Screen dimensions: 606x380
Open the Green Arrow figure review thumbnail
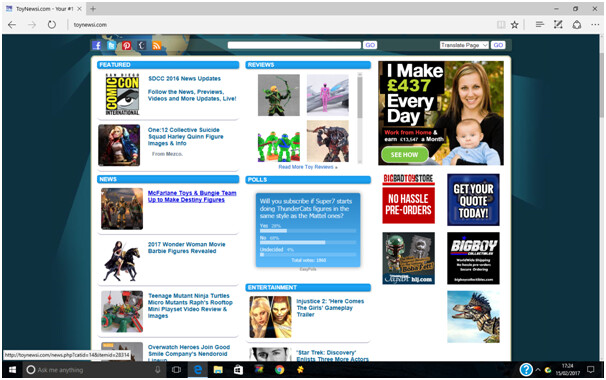[x=279, y=95]
